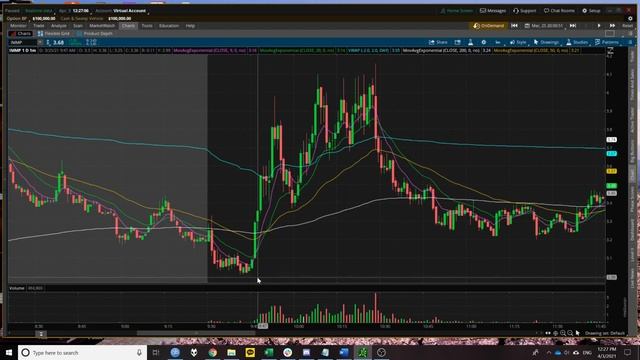Open Support
This screenshot has width=640, height=360.
[x=524, y=11]
